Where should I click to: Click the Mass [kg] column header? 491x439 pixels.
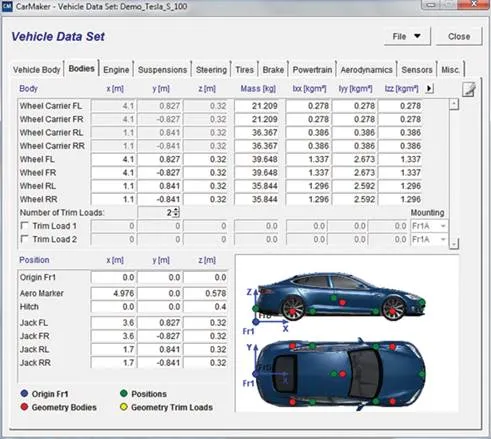258,89
